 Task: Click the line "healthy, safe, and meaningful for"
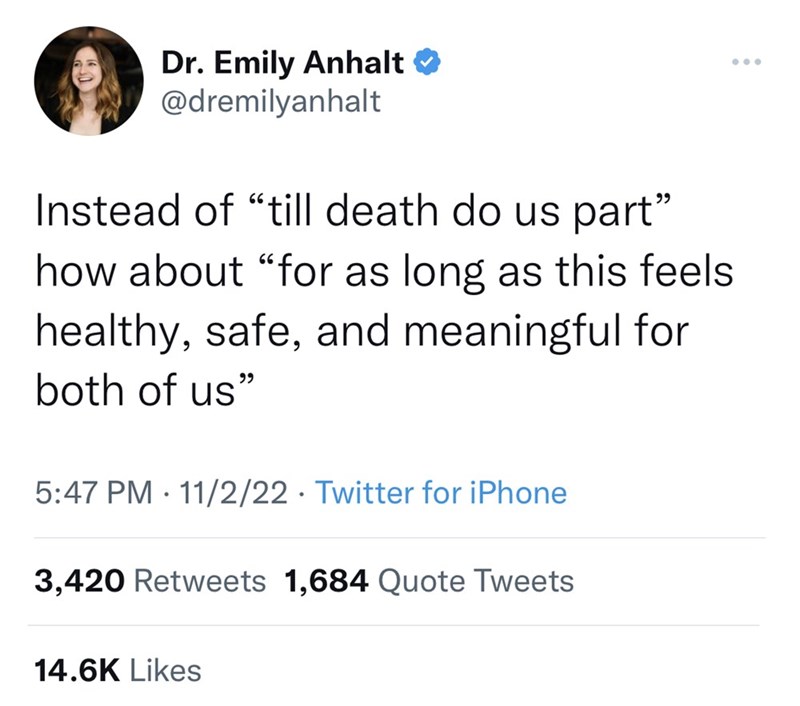coord(362,330)
